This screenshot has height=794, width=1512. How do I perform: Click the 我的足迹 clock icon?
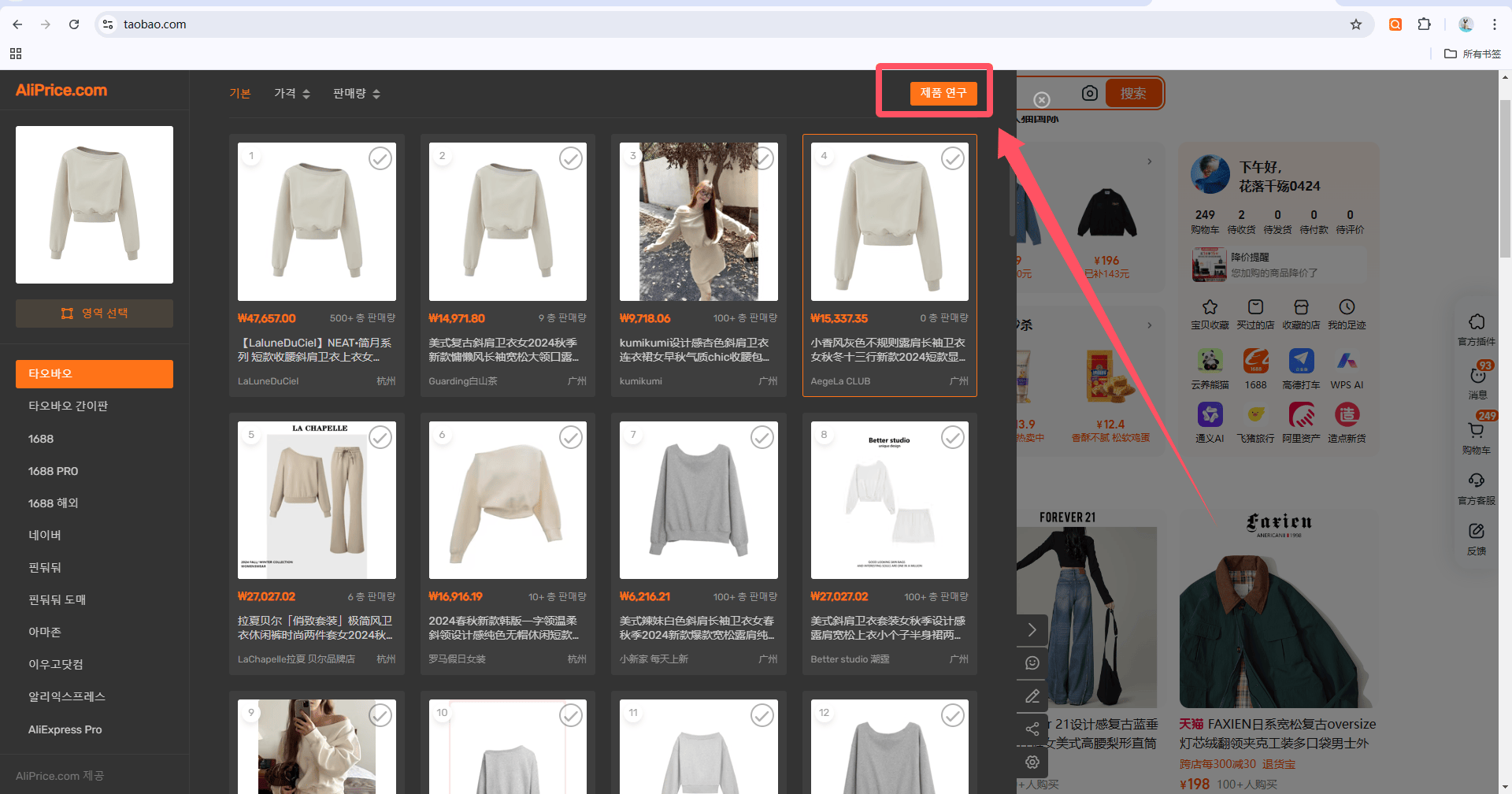[x=1347, y=307]
